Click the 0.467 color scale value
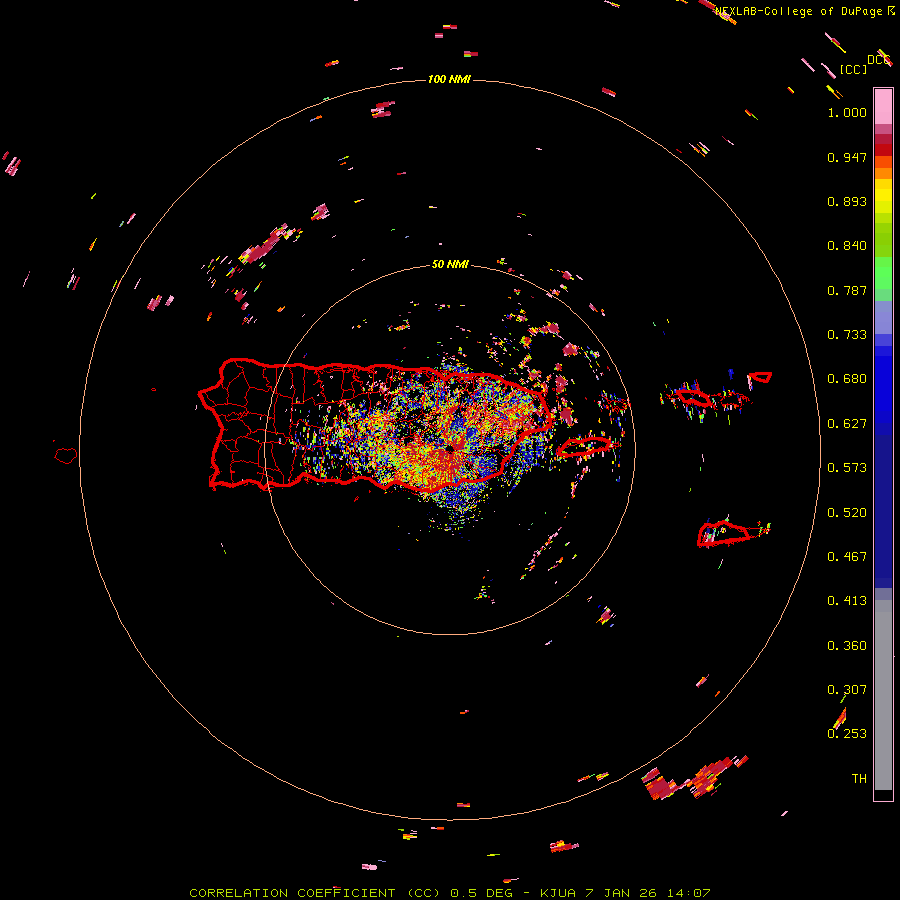 coord(847,557)
